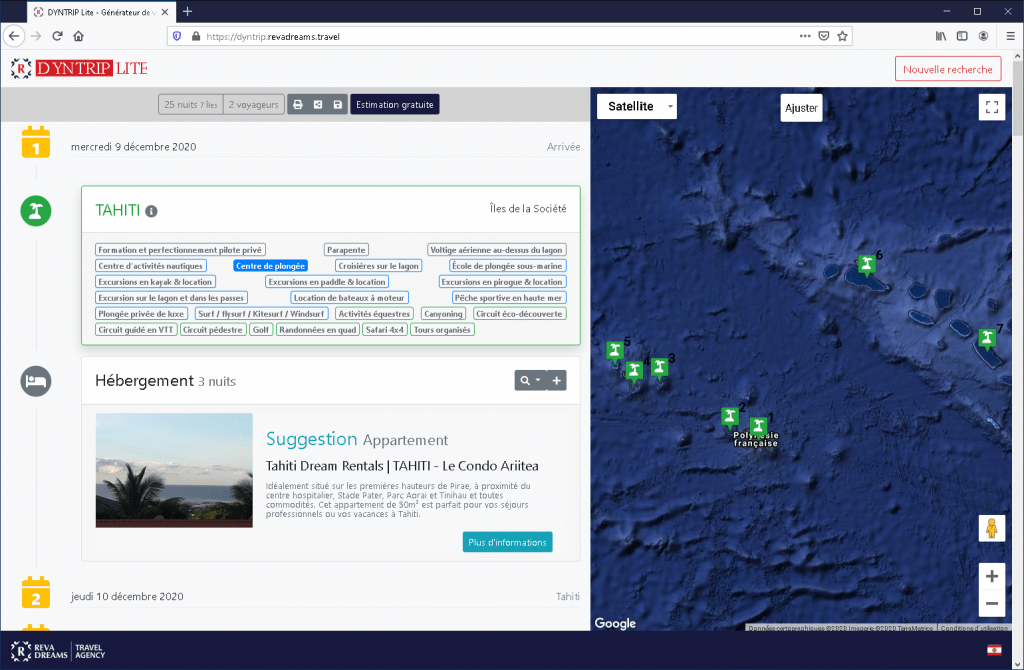Click map marker number 6
This screenshot has height=670, width=1024.
[x=867, y=265]
